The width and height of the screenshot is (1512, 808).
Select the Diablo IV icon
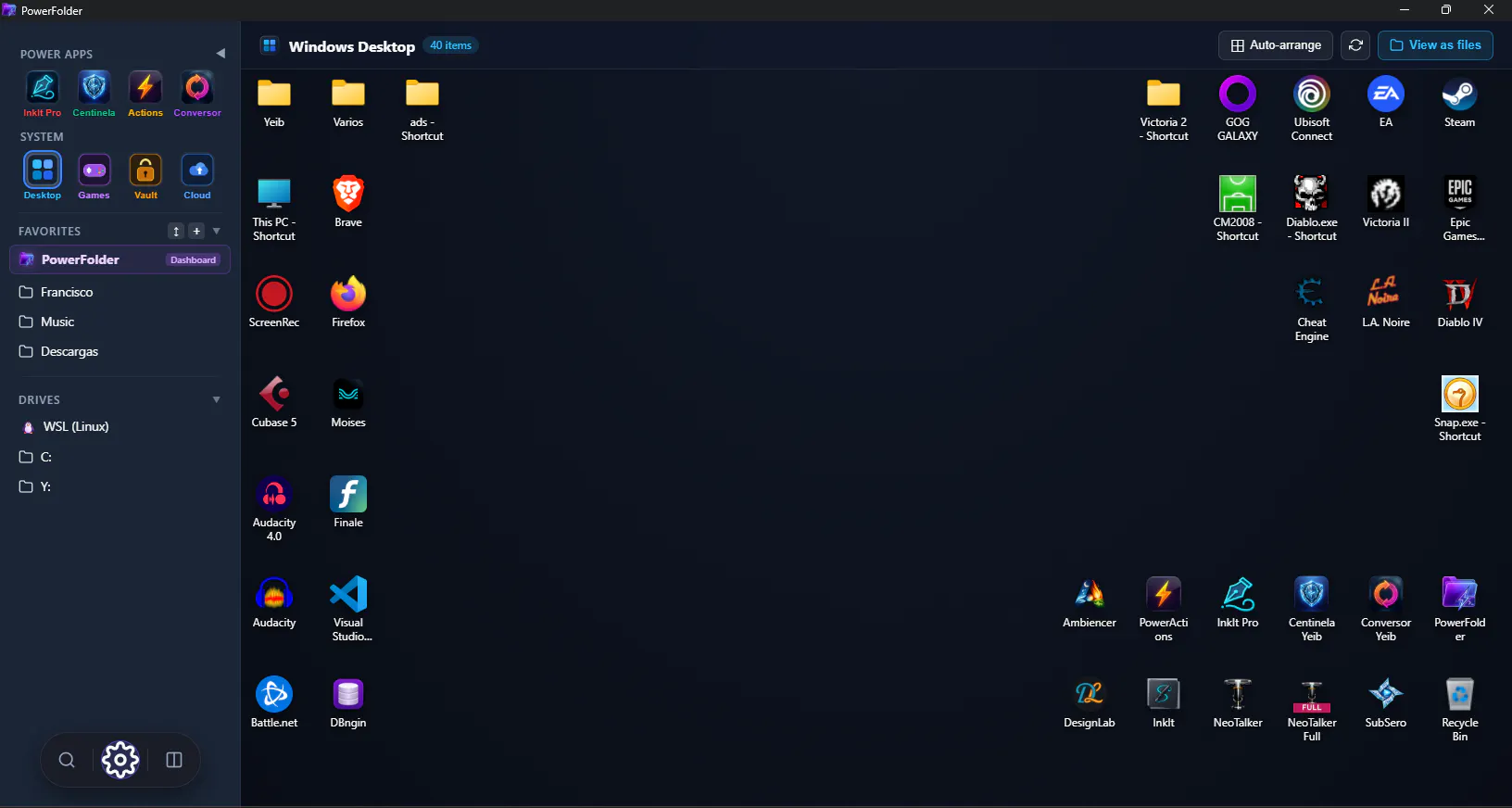[1460, 302]
